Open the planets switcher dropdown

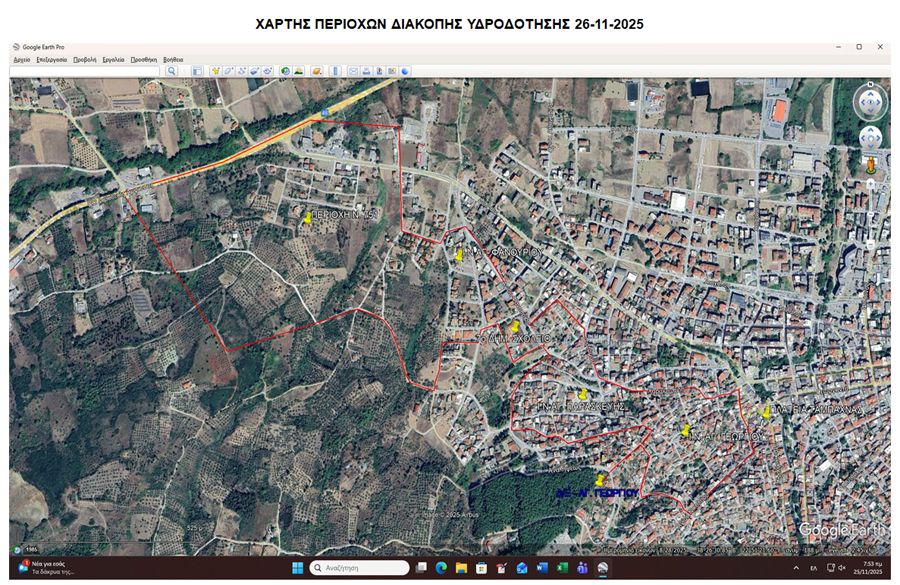316,71
